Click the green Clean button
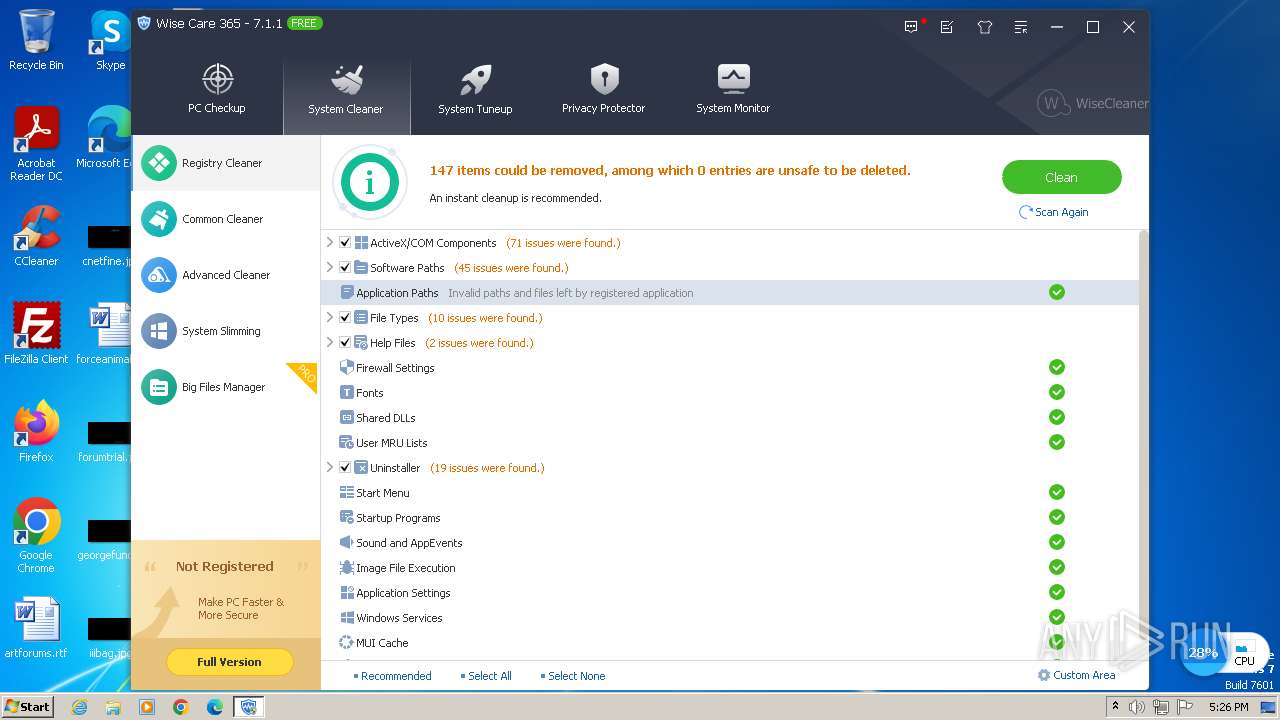1280x720 pixels. tap(1061, 177)
